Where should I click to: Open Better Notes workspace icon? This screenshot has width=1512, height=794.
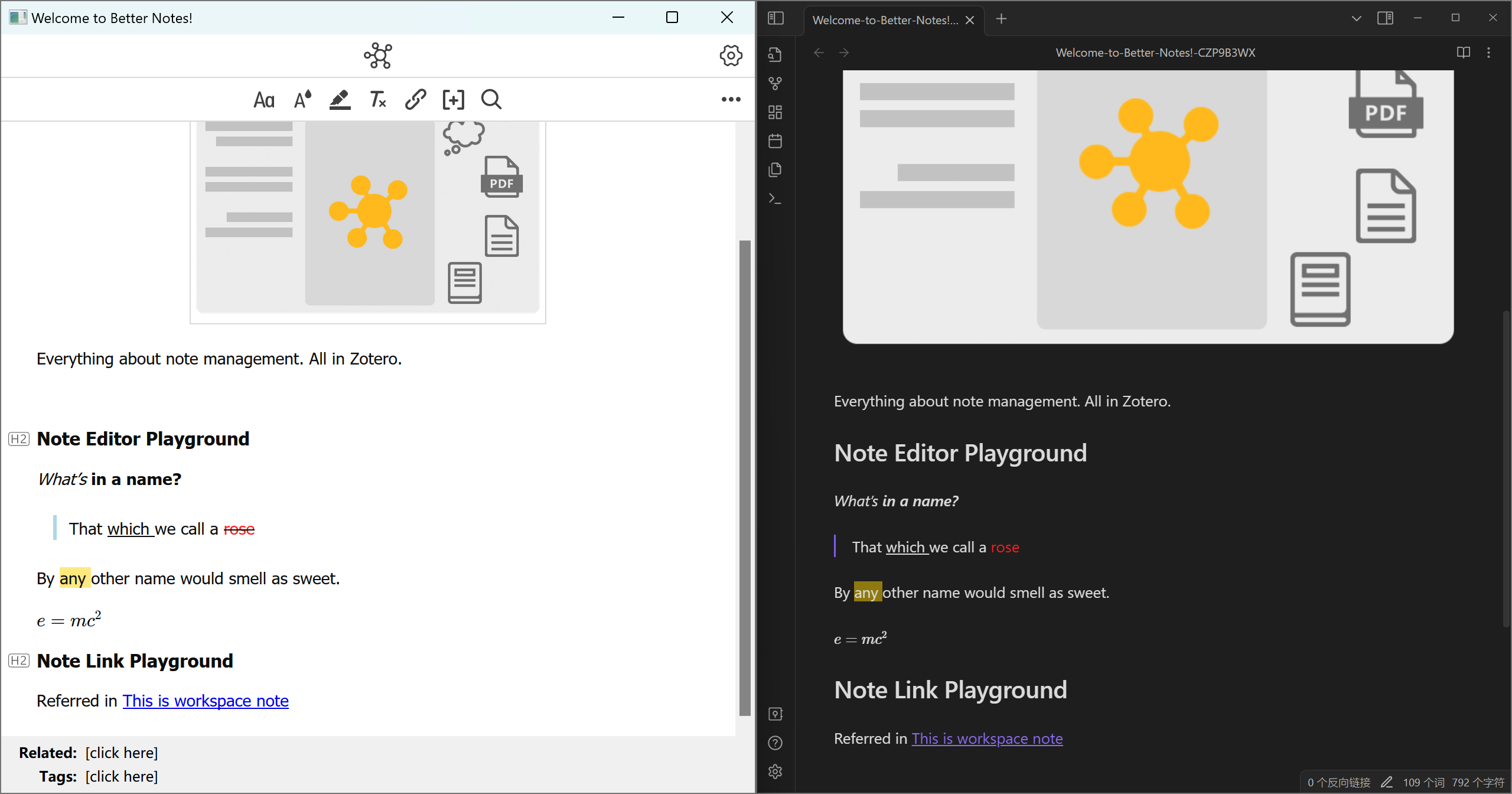tap(378, 56)
